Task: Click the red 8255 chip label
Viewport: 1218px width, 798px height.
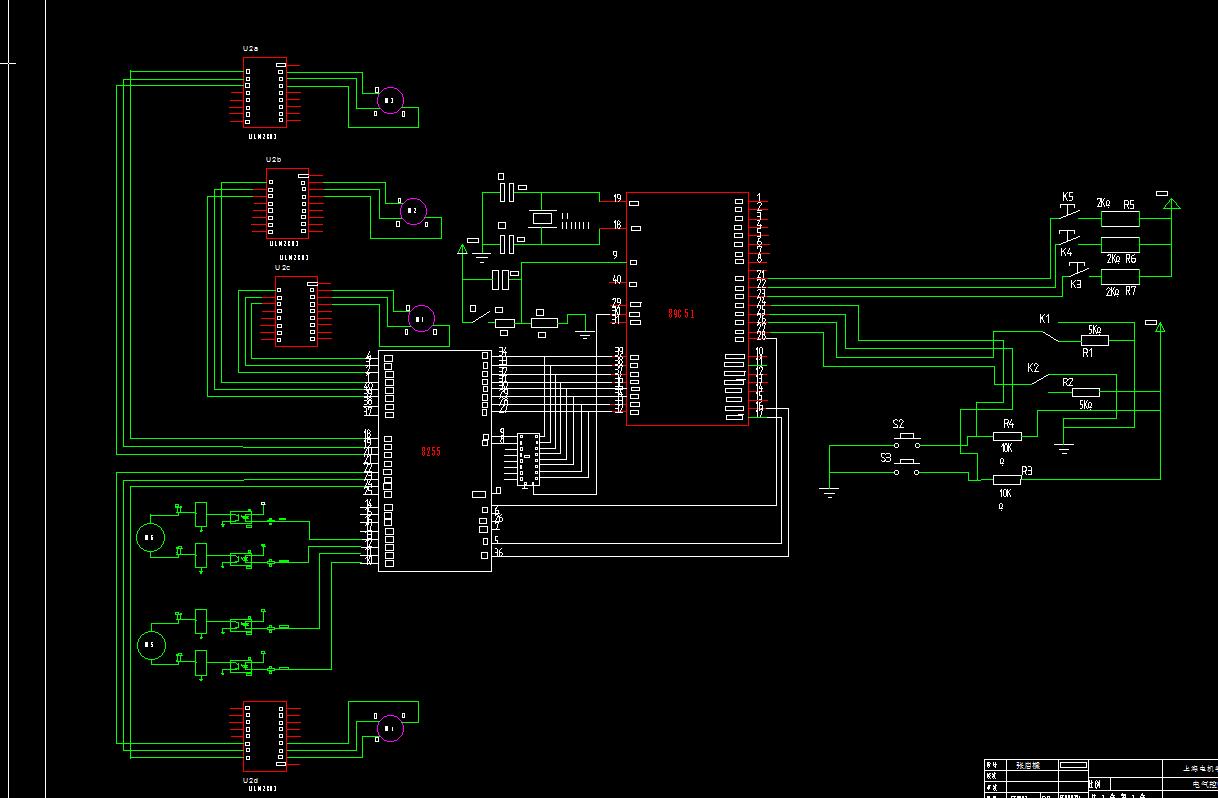Action: 431,452
